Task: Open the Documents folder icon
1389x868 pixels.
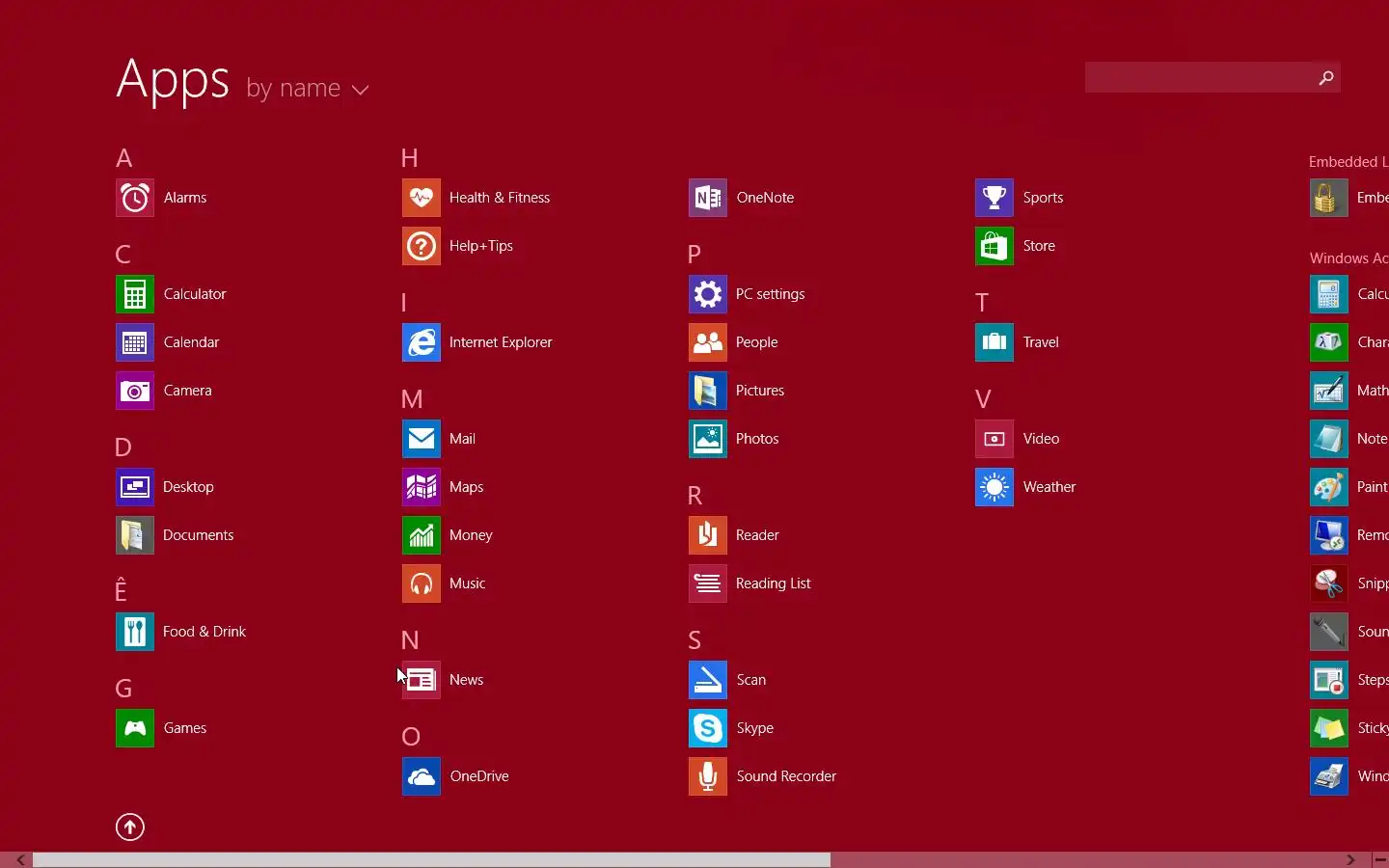Action: tap(135, 535)
